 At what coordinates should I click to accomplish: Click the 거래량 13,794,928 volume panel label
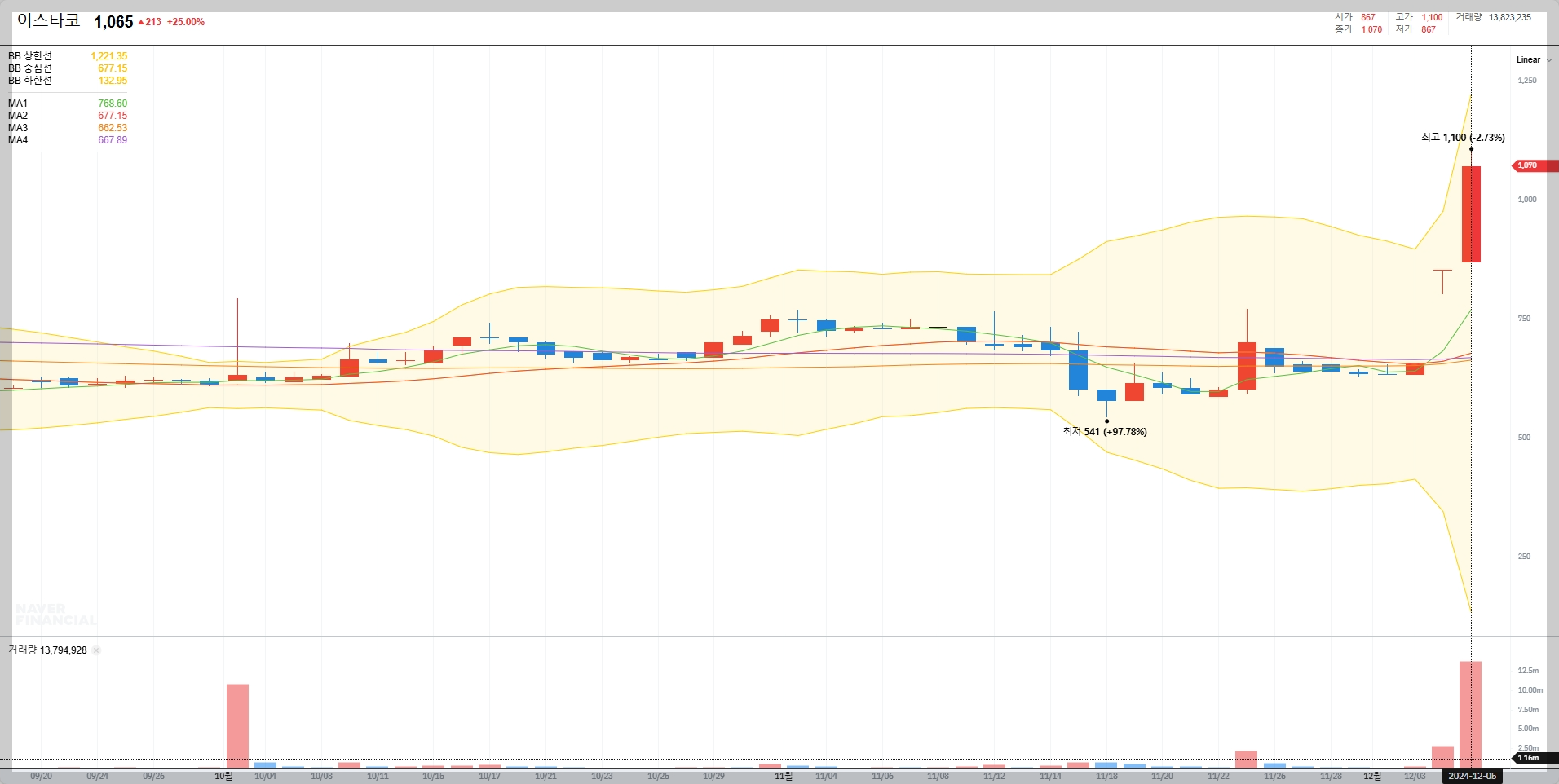click(47, 650)
